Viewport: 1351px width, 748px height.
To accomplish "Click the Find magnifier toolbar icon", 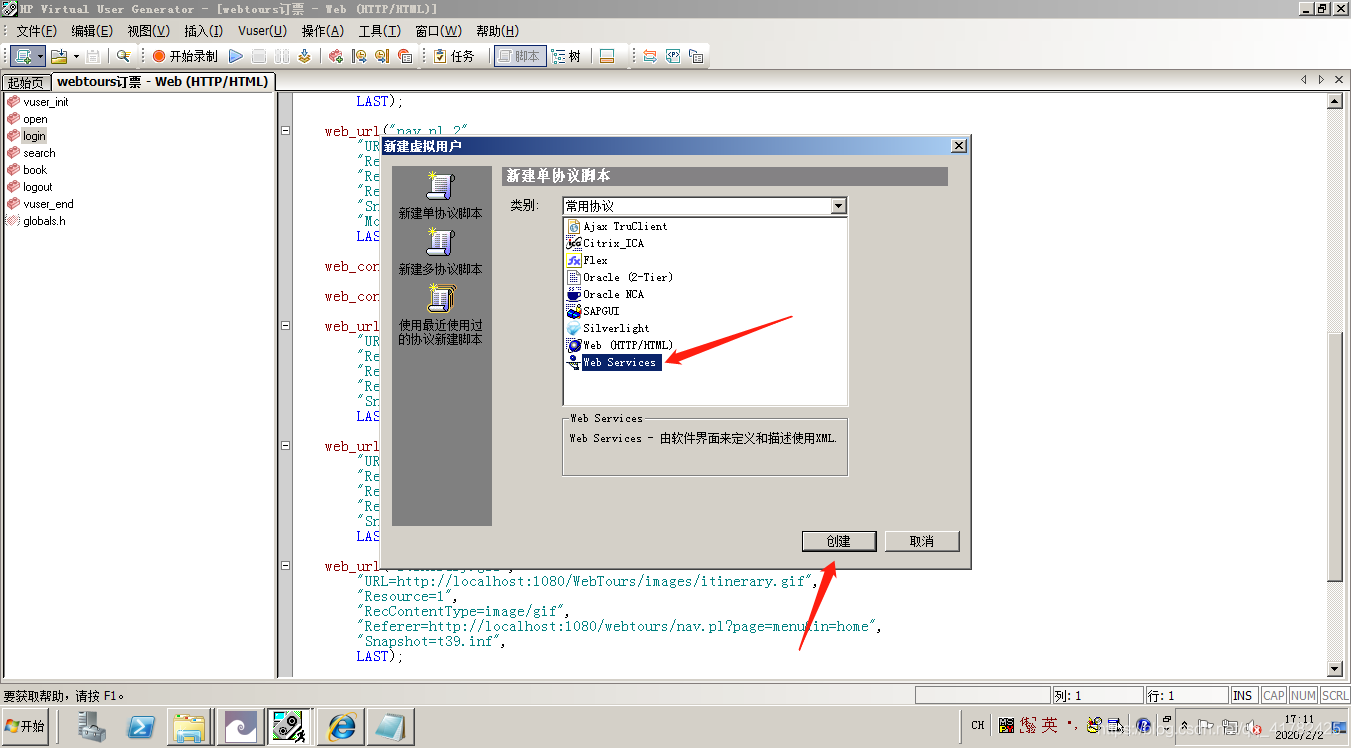I will [x=123, y=56].
